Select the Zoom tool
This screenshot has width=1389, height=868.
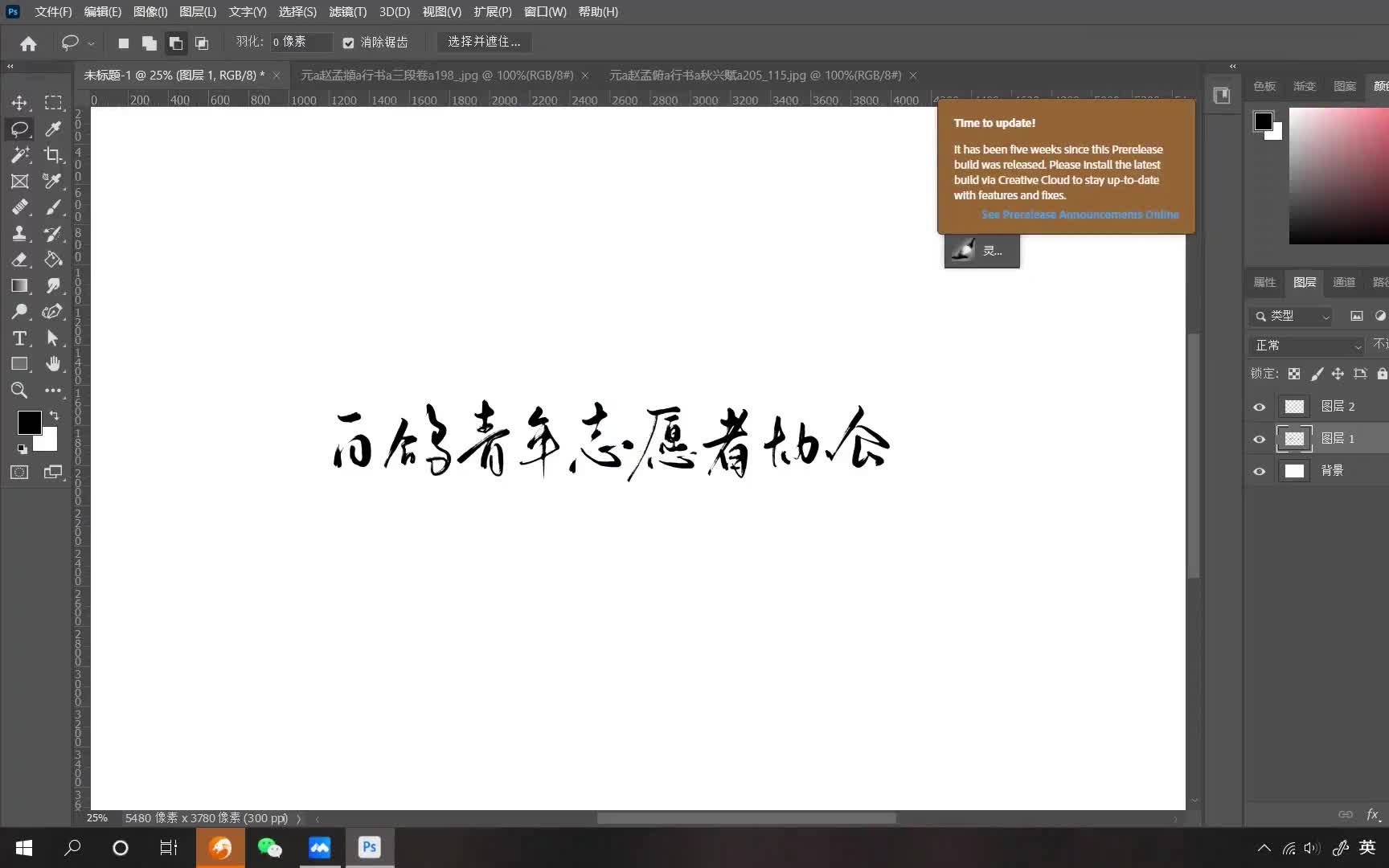tap(19, 391)
